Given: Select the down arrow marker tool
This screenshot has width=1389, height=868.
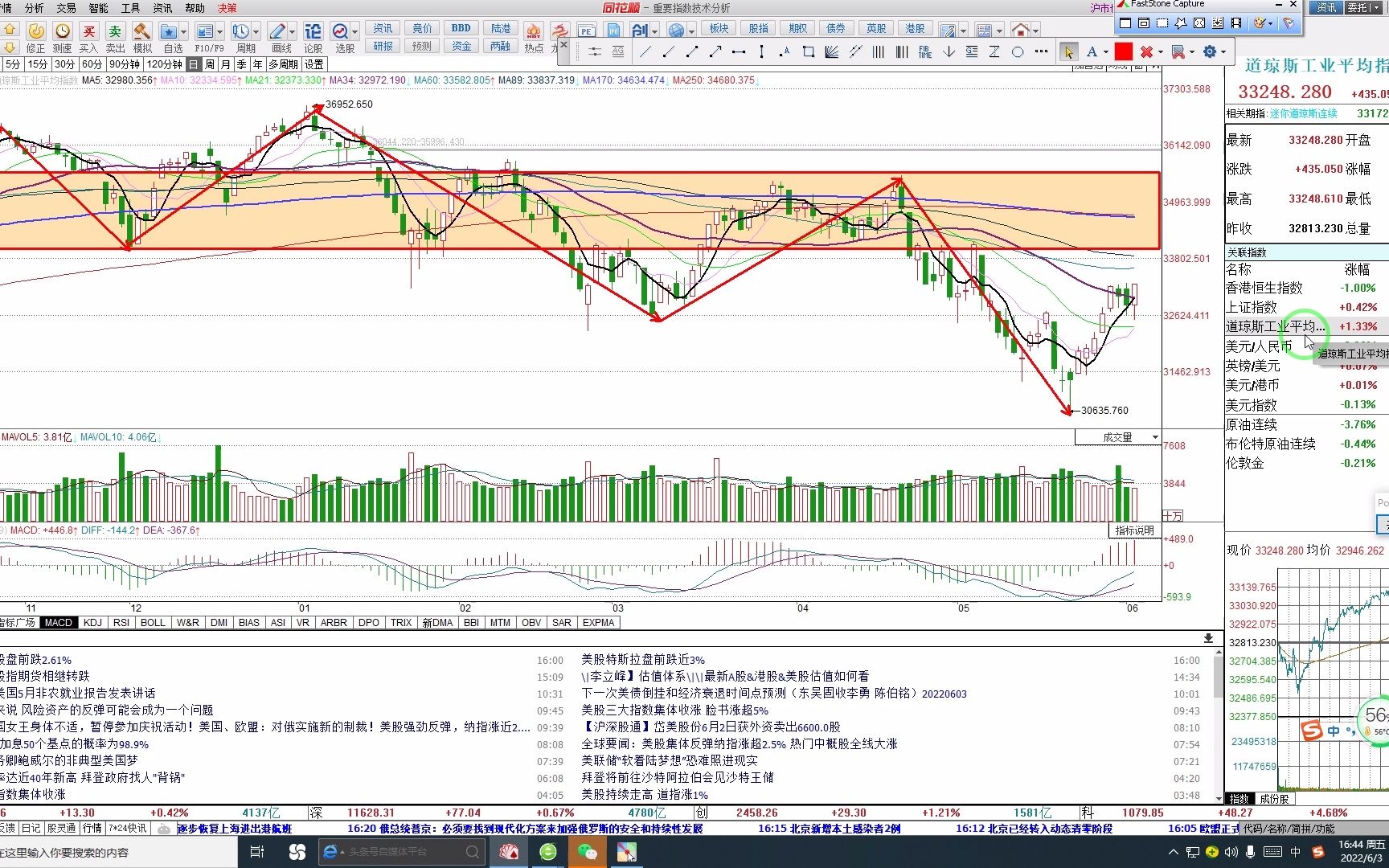Looking at the screenshot, I should pyautogui.click(x=949, y=52).
